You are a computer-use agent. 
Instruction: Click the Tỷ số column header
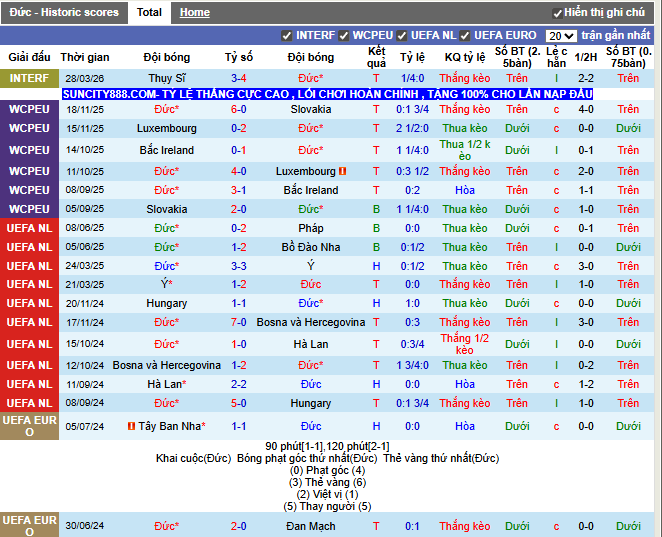(239, 57)
